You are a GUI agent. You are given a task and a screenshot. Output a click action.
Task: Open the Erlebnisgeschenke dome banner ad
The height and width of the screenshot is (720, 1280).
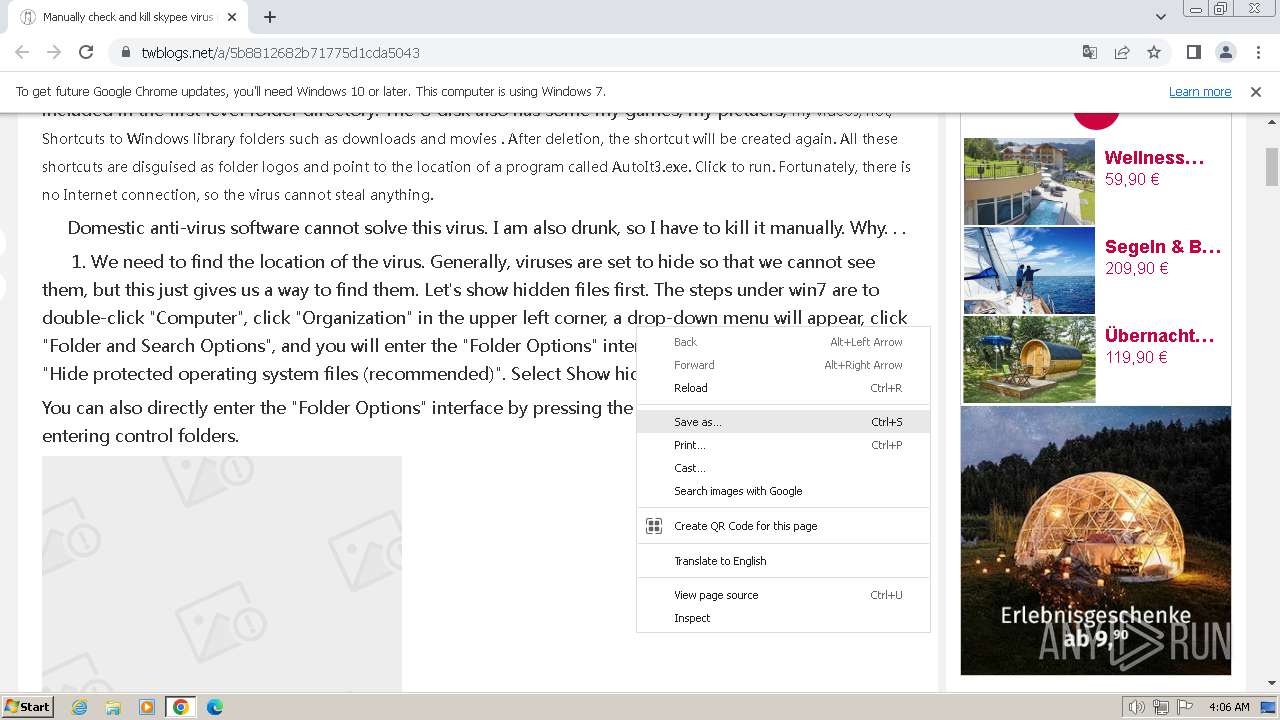[x=1096, y=540]
